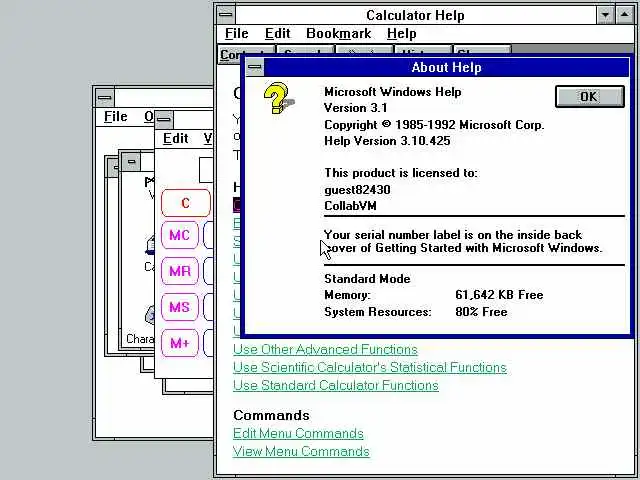
Task: Click the C clear button in Calculator
Action: (x=186, y=203)
